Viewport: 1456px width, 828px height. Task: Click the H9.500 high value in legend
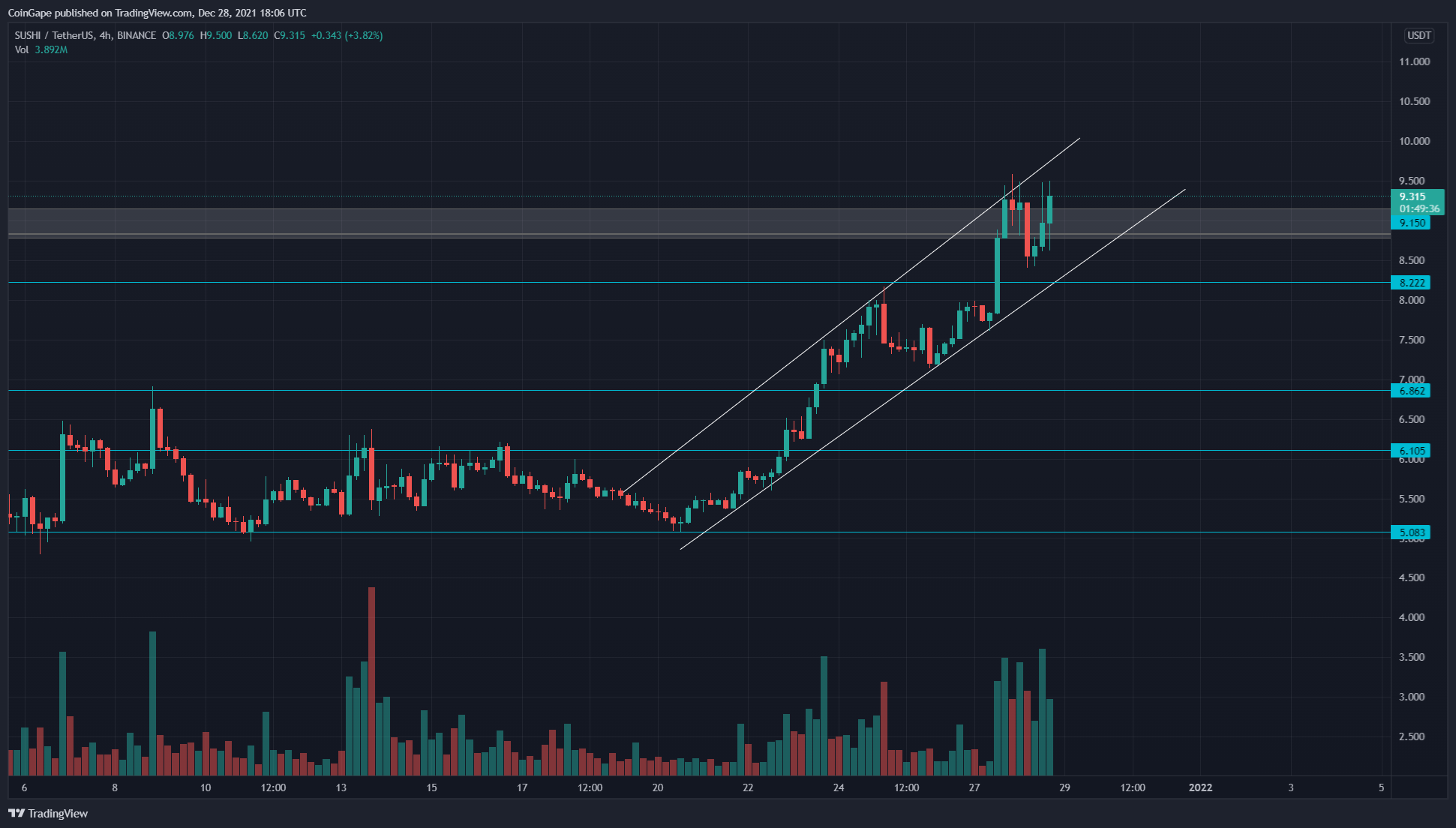[216, 35]
